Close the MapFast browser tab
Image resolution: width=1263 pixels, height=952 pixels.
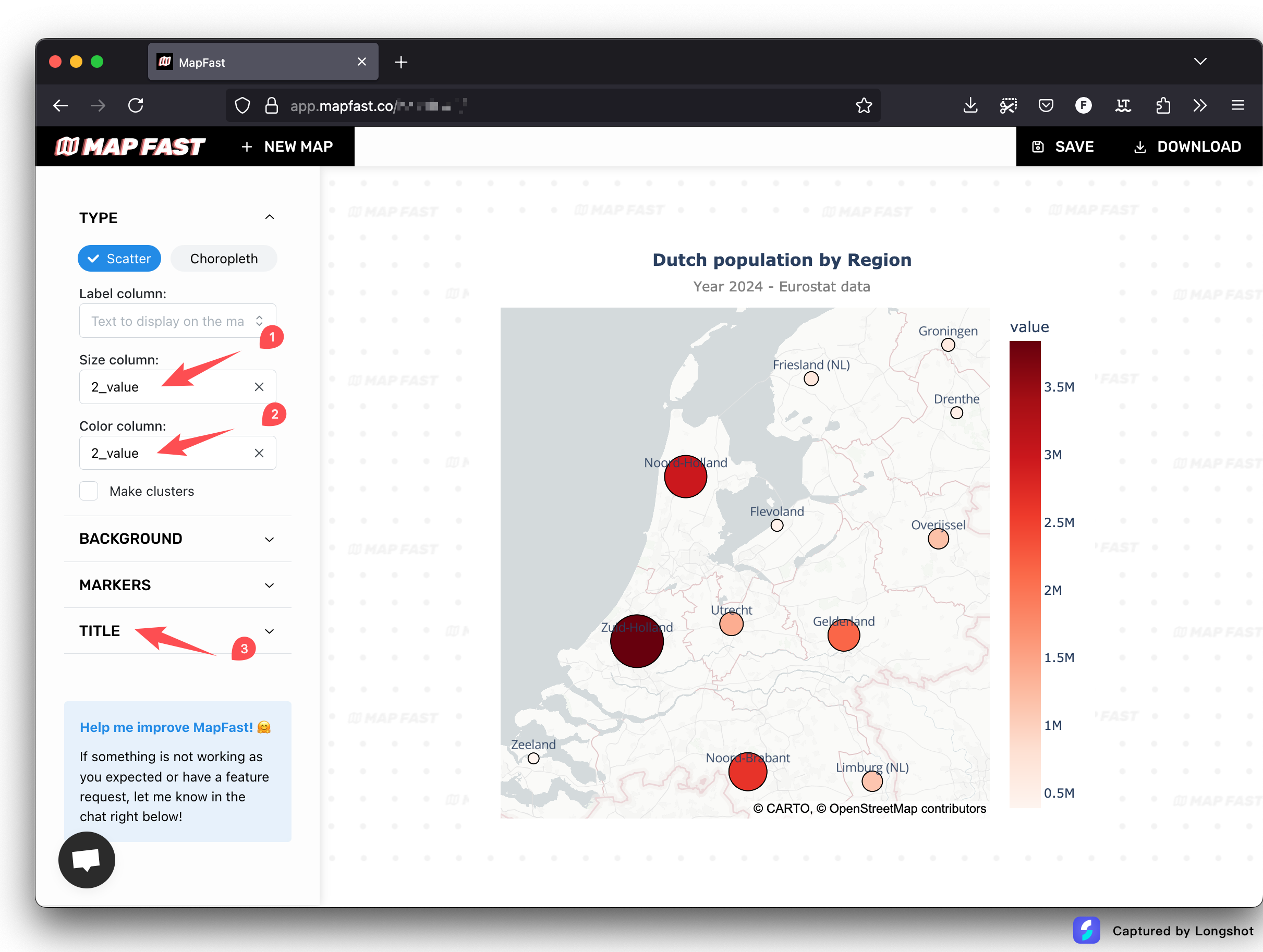[x=362, y=62]
